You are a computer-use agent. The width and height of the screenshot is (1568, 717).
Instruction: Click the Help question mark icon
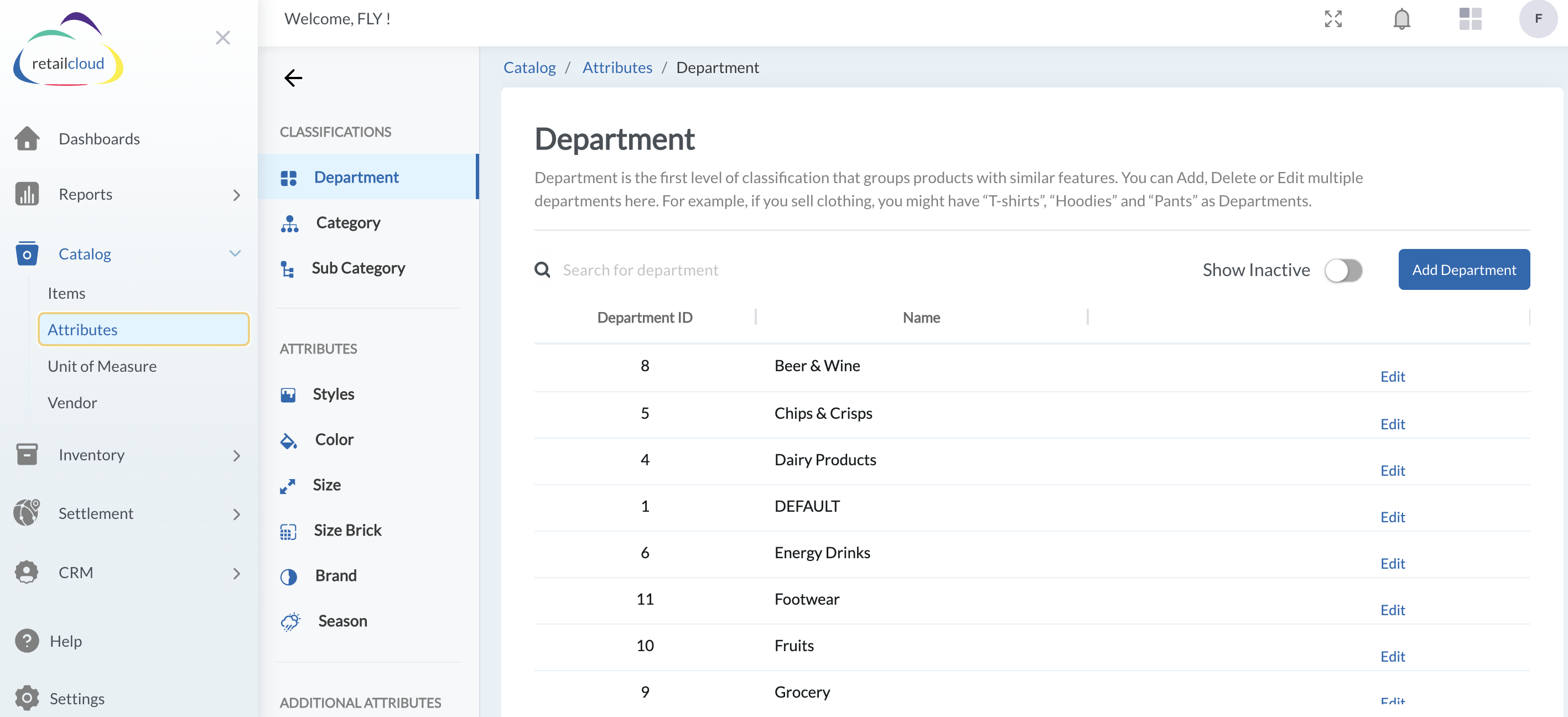pyautogui.click(x=27, y=641)
